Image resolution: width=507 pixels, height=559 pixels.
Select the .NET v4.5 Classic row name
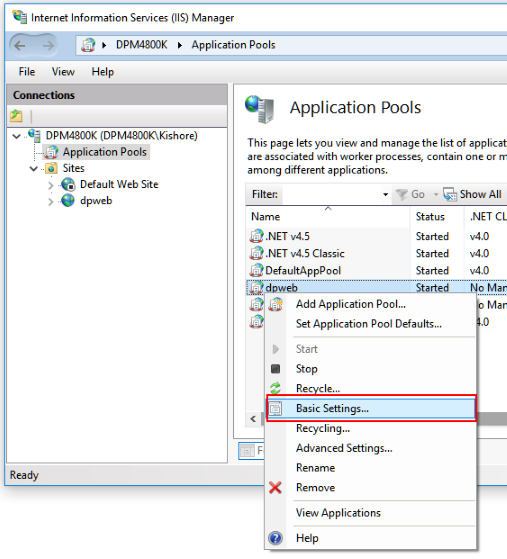[x=305, y=253]
